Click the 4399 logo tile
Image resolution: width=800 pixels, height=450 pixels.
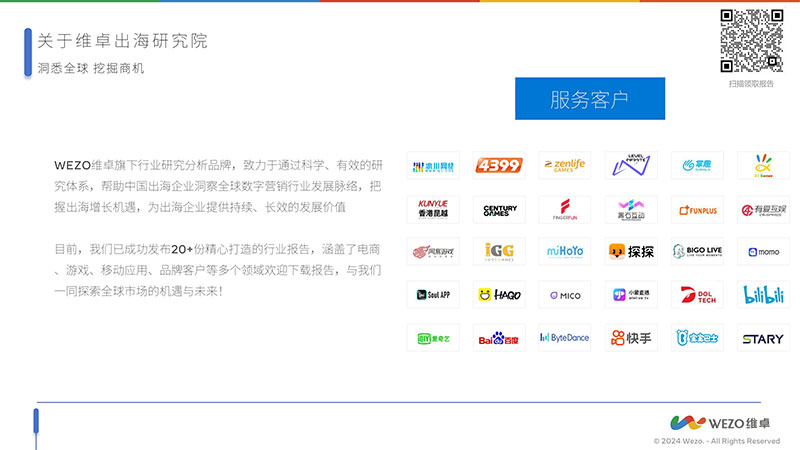pos(498,165)
